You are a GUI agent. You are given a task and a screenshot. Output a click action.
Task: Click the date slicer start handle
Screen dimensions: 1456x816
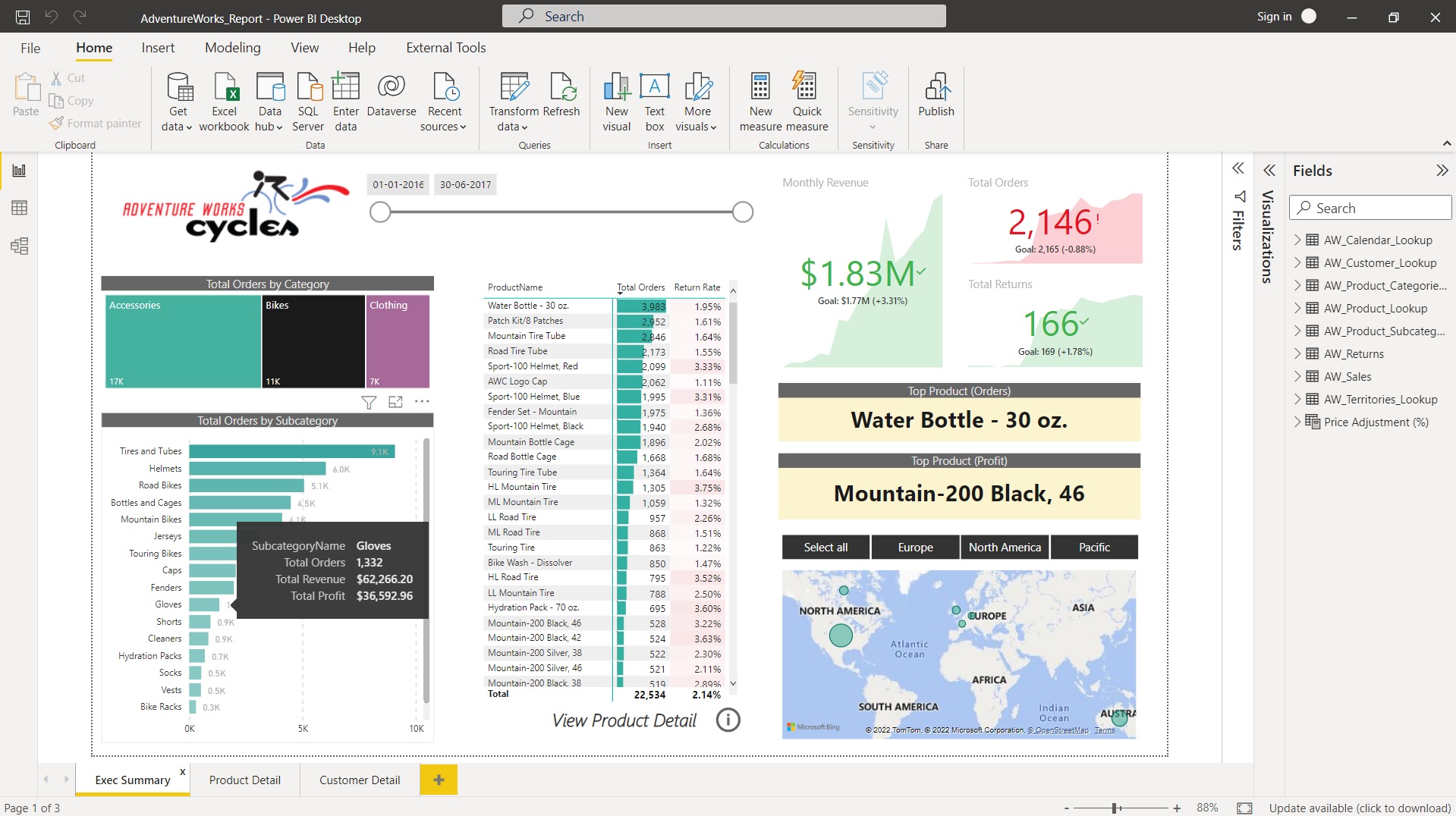click(x=380, y=212)
